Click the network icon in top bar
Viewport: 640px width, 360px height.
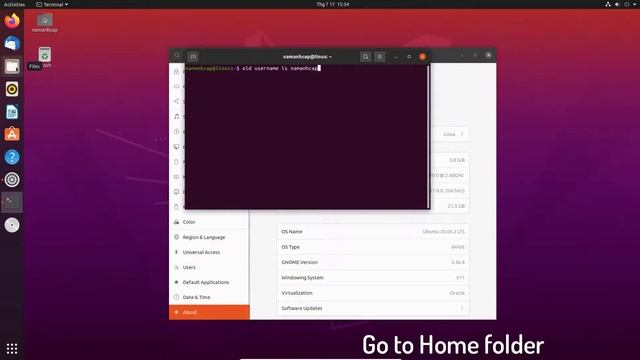pyautogui.click(x=608, y=4)
